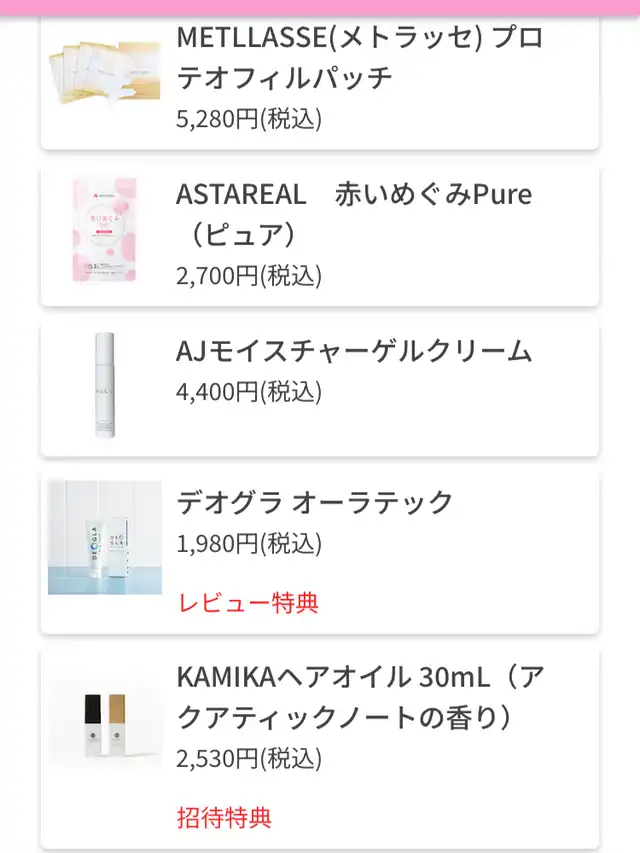Click the 2,700円(税込) price

(249, 276)
